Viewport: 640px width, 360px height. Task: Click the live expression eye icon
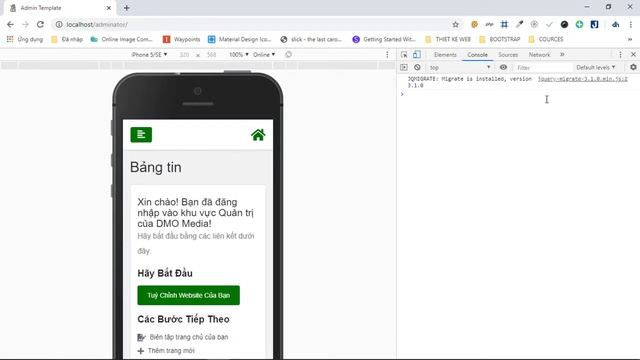503,67
